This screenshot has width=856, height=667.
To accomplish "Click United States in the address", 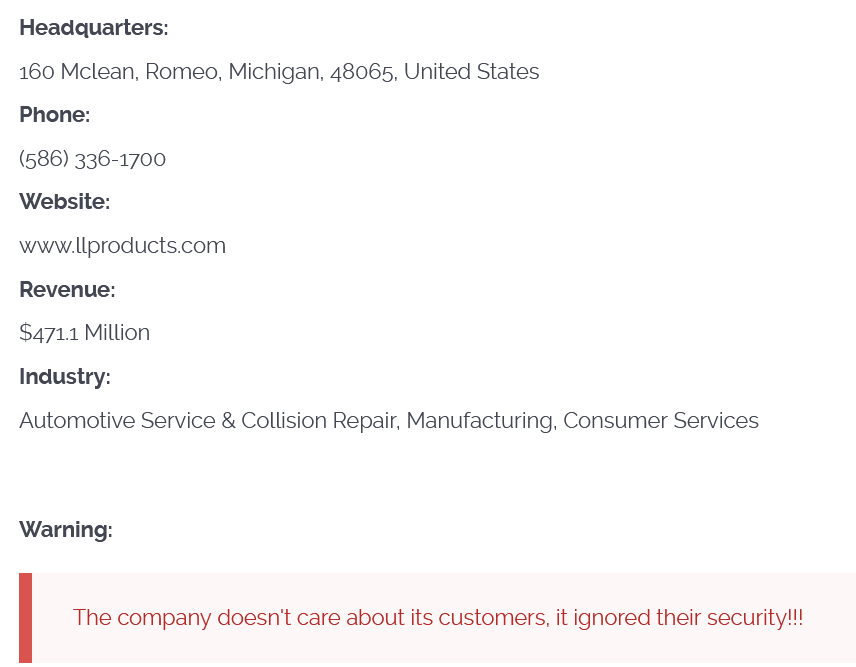I will pos(472,72).
